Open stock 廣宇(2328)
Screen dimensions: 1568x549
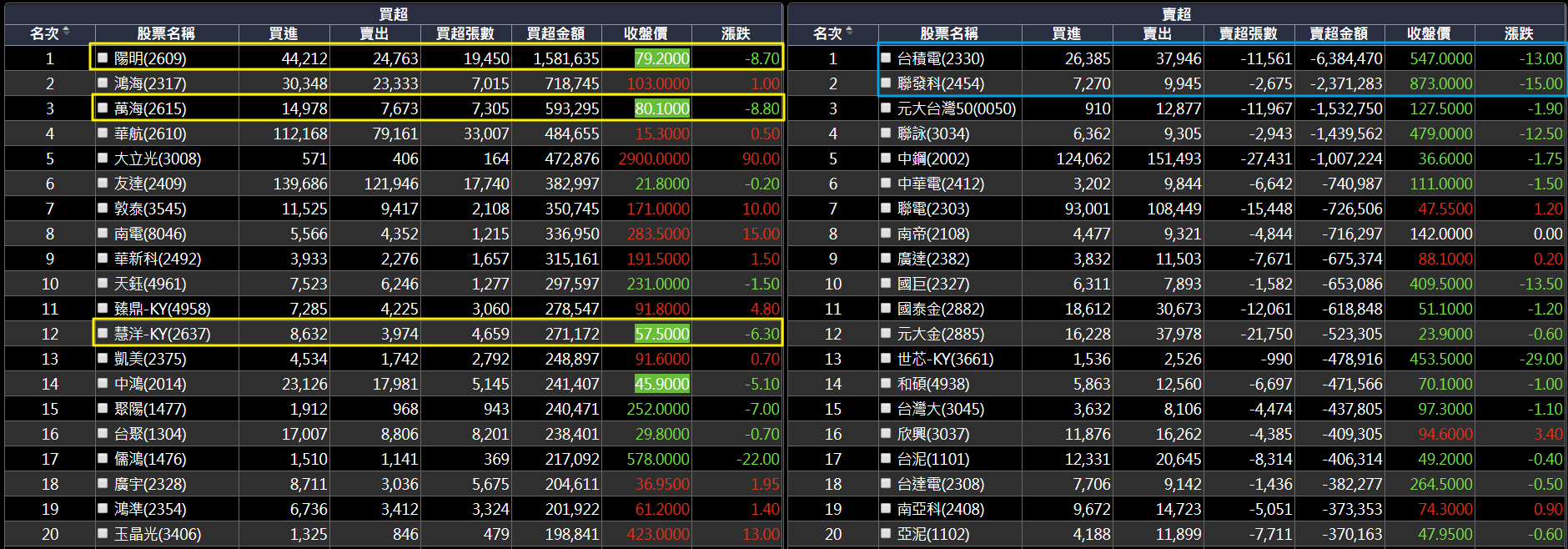pos(150,484)
